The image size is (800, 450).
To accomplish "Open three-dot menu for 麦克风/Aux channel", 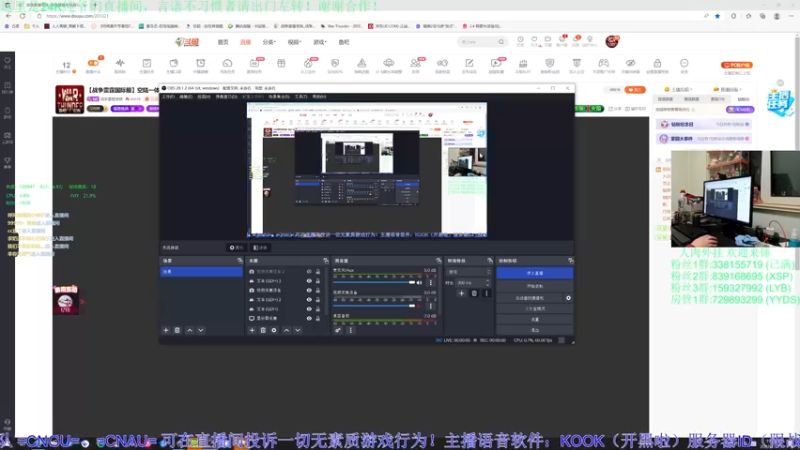I will 430,282.
